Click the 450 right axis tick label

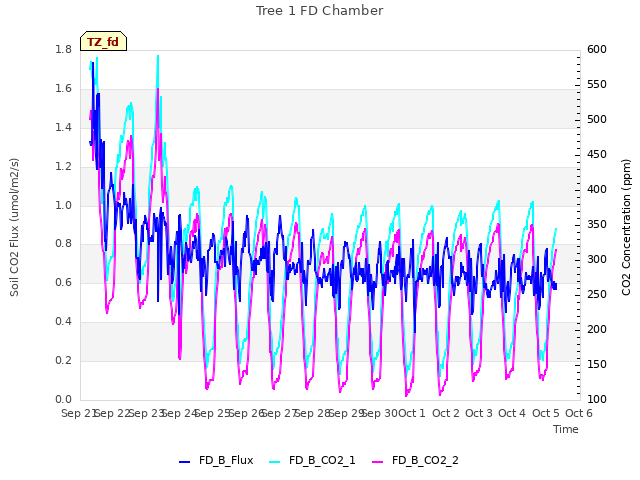tap(597, 155)
